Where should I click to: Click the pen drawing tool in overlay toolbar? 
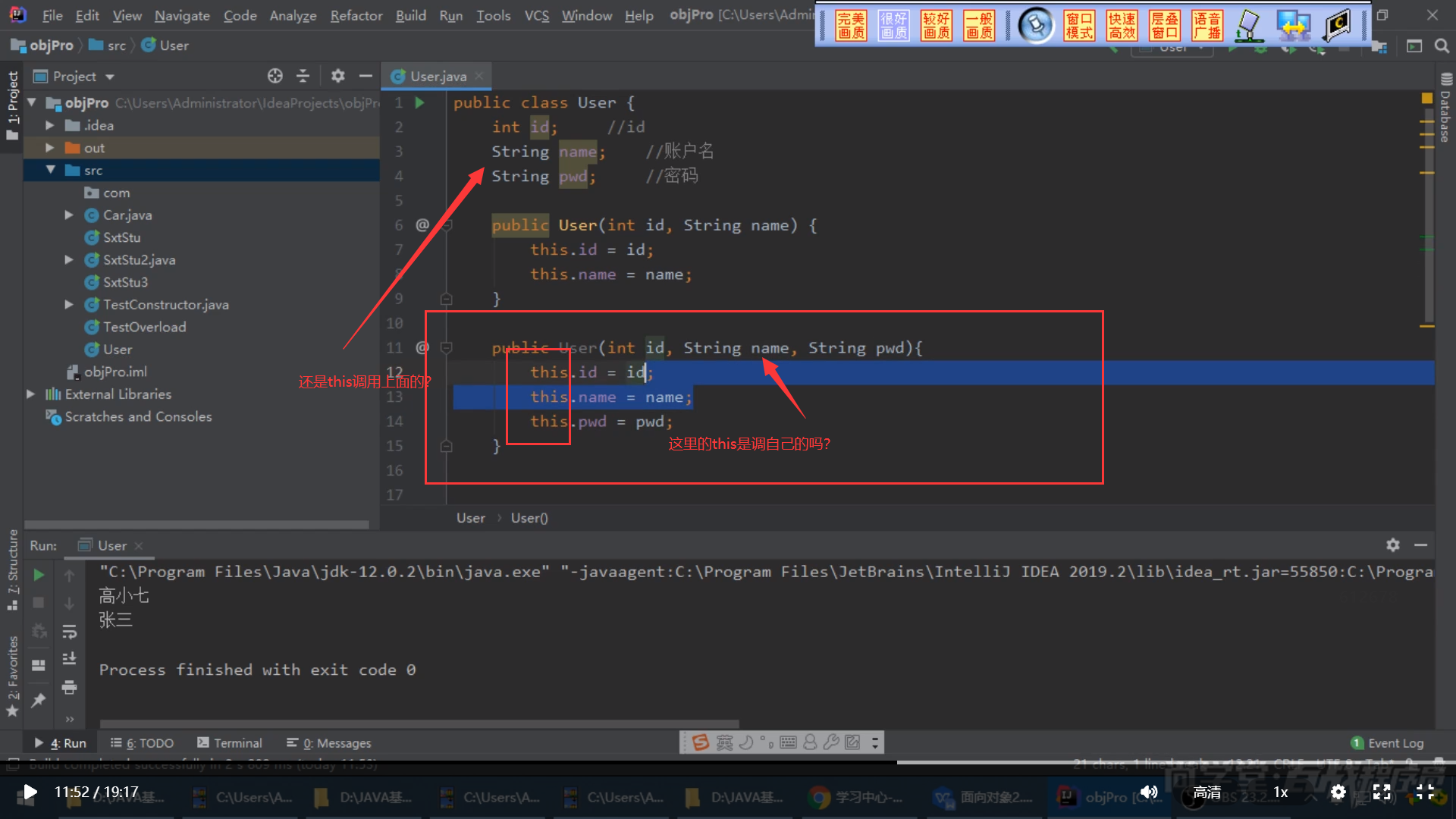tap(1248, 26)
